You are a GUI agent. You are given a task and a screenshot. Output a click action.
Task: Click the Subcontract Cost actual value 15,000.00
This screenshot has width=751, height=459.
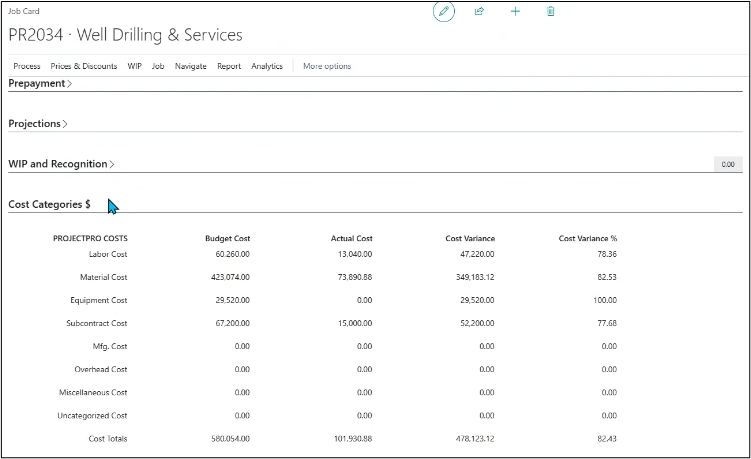[354, 323]
